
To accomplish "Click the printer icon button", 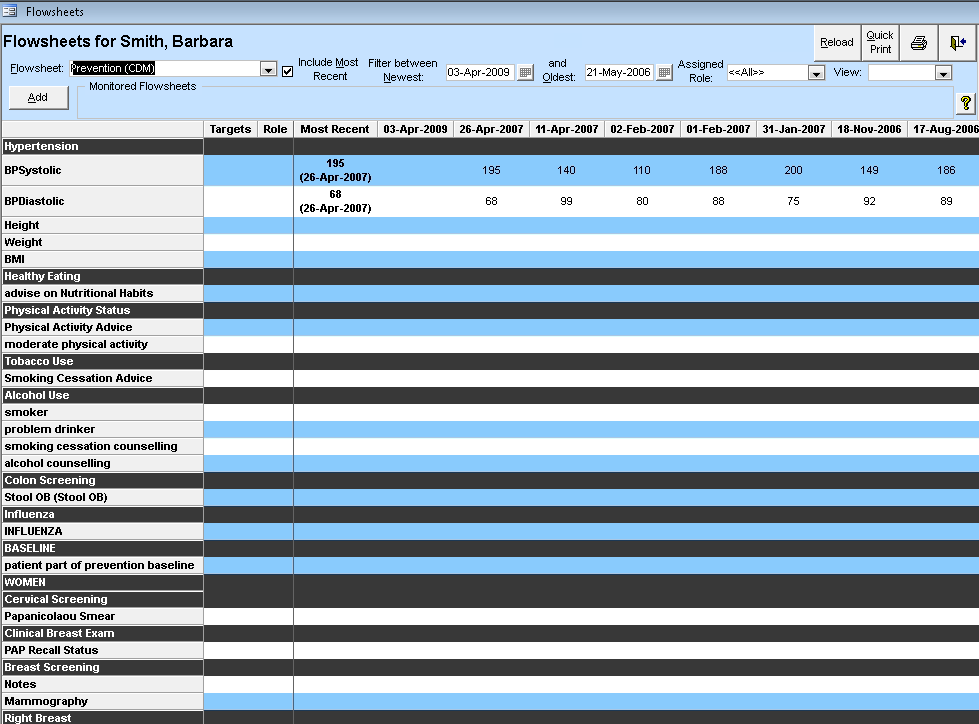I will pos(918,42).
